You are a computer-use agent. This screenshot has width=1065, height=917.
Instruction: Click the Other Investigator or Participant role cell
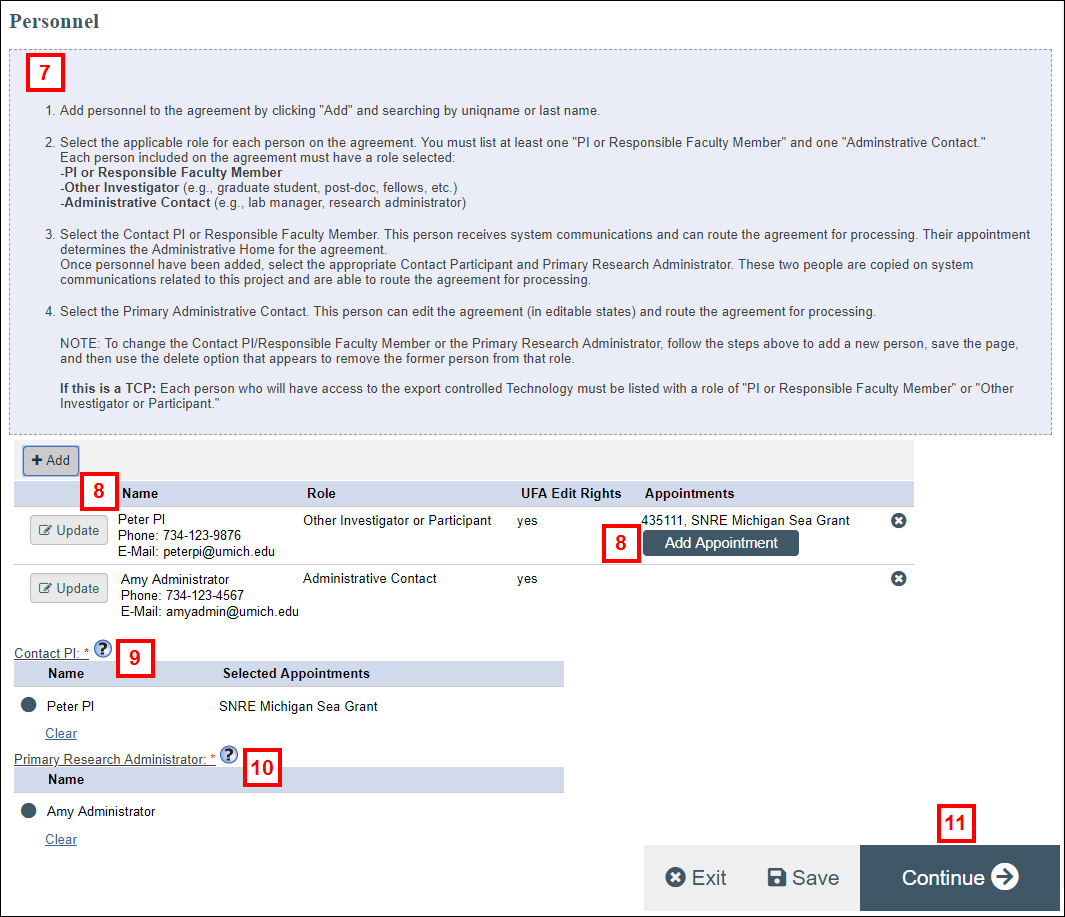(x=397, y=520)
